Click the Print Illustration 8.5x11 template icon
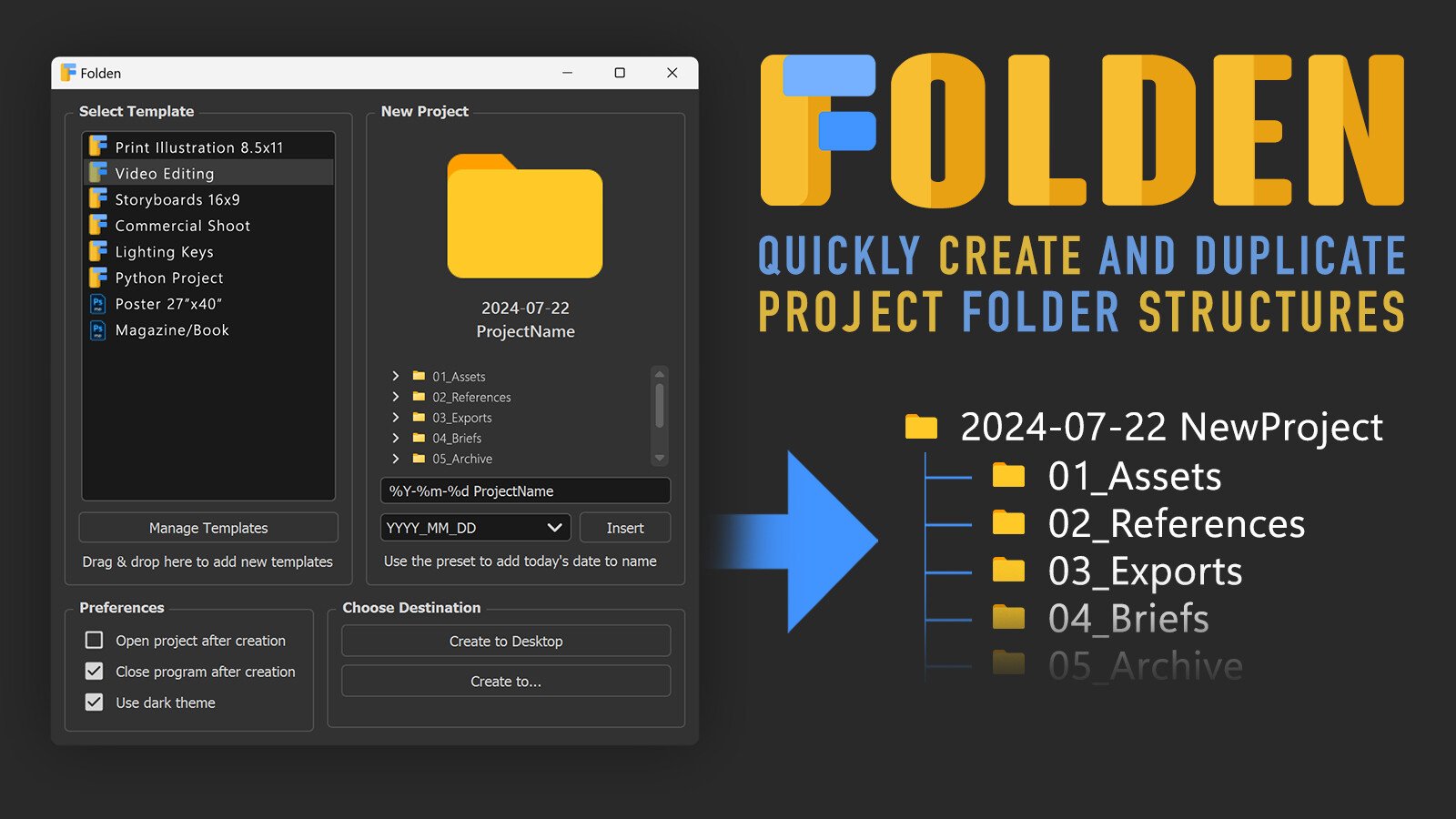 point(98,147)
